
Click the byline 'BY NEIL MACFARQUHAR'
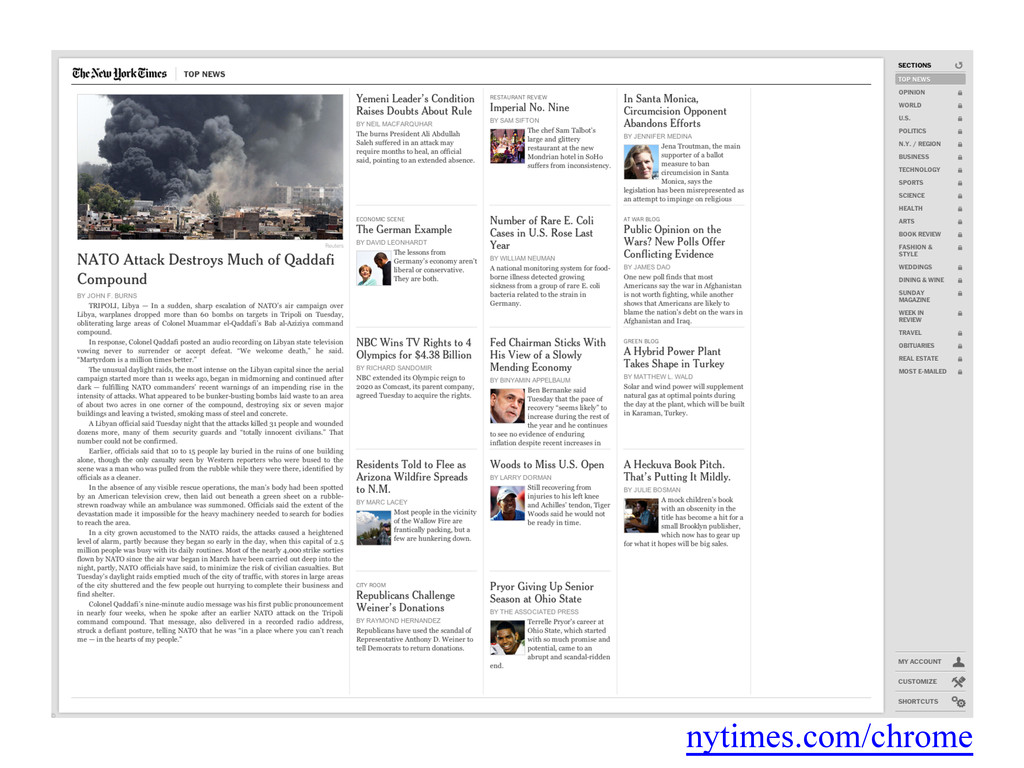click(x=394, y=124)
